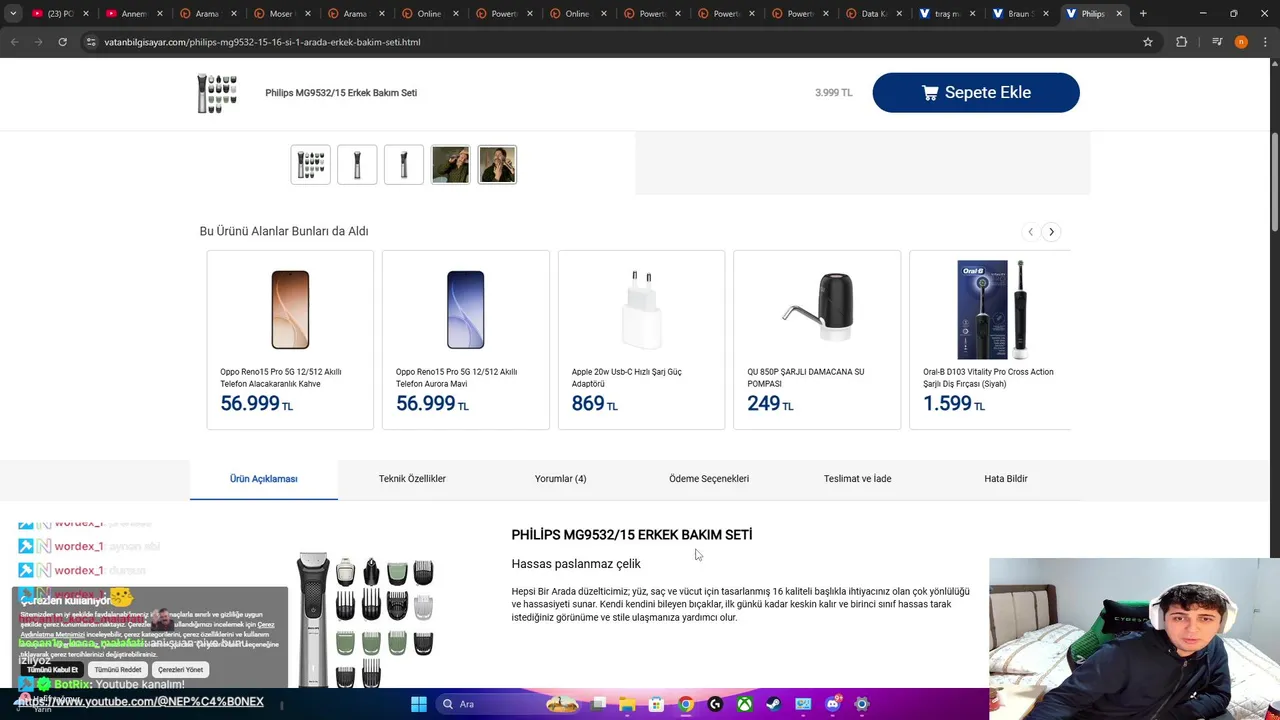Click sticky header Philips product thumbnail
The image size is (1280, 720).
click(217, 93)
